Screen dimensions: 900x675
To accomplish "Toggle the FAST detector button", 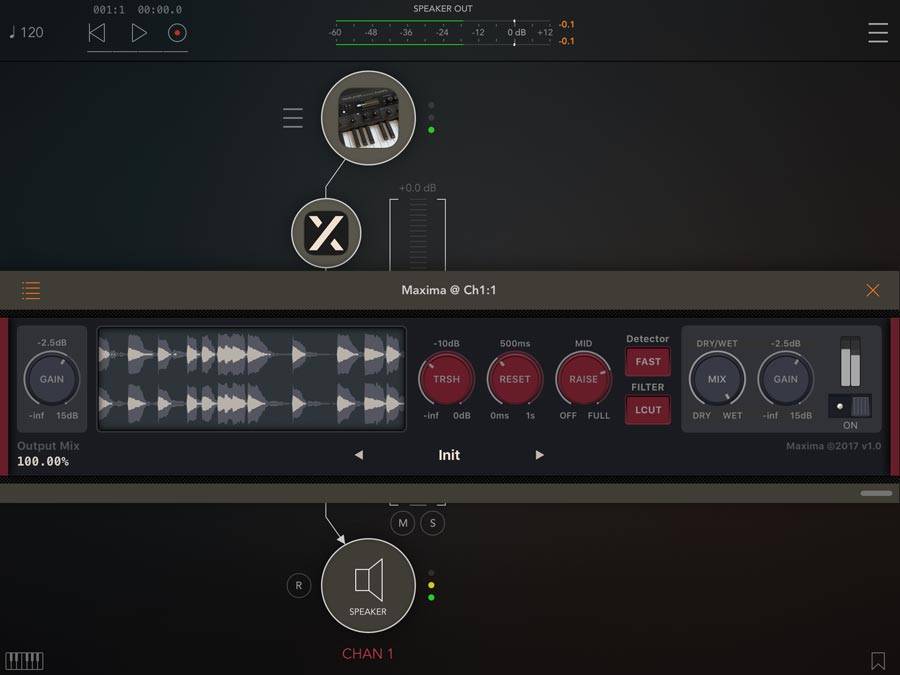I will click(x=648, y=361).
